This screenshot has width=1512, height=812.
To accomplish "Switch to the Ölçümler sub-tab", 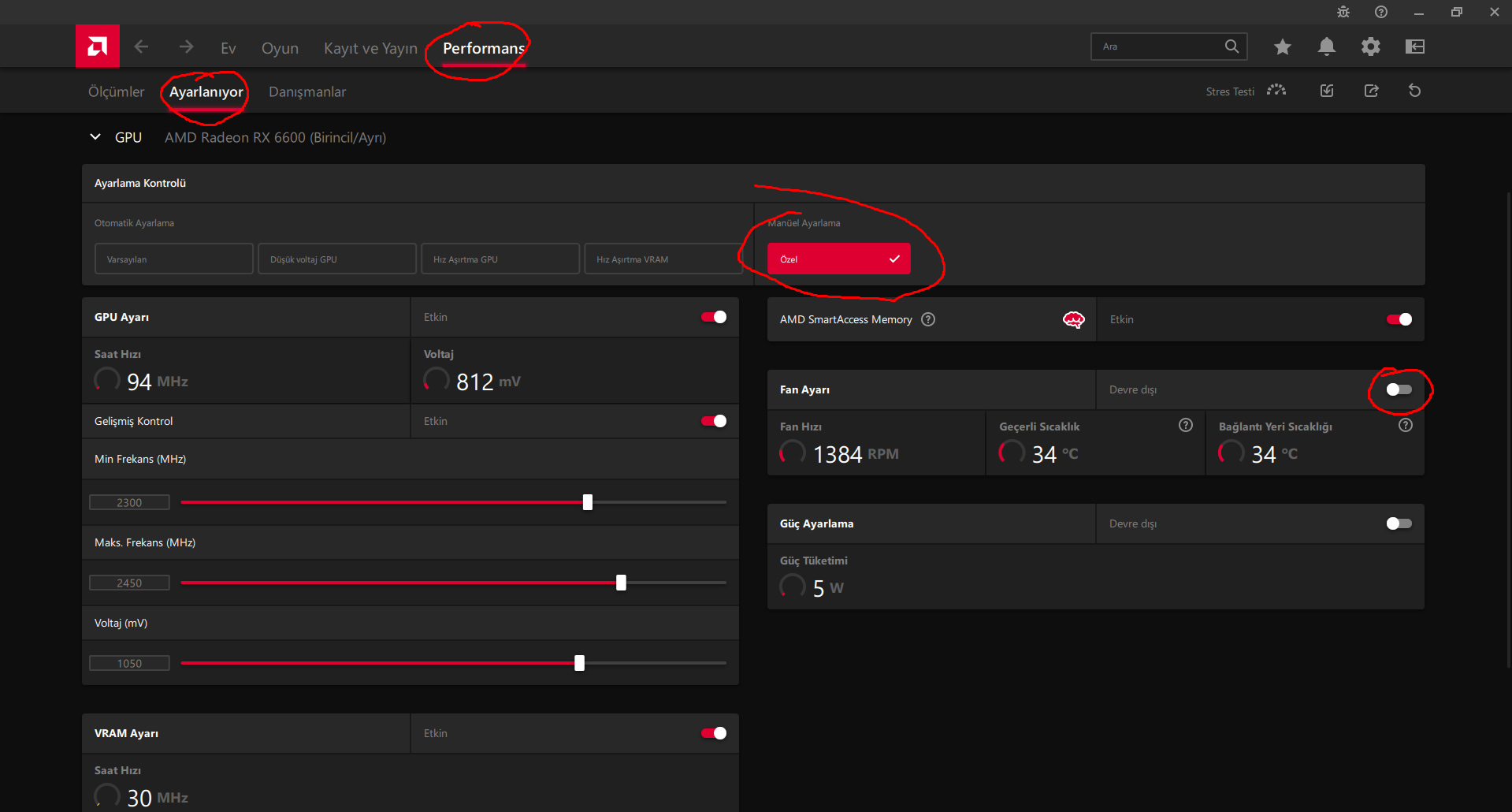I will coord(116,91).
